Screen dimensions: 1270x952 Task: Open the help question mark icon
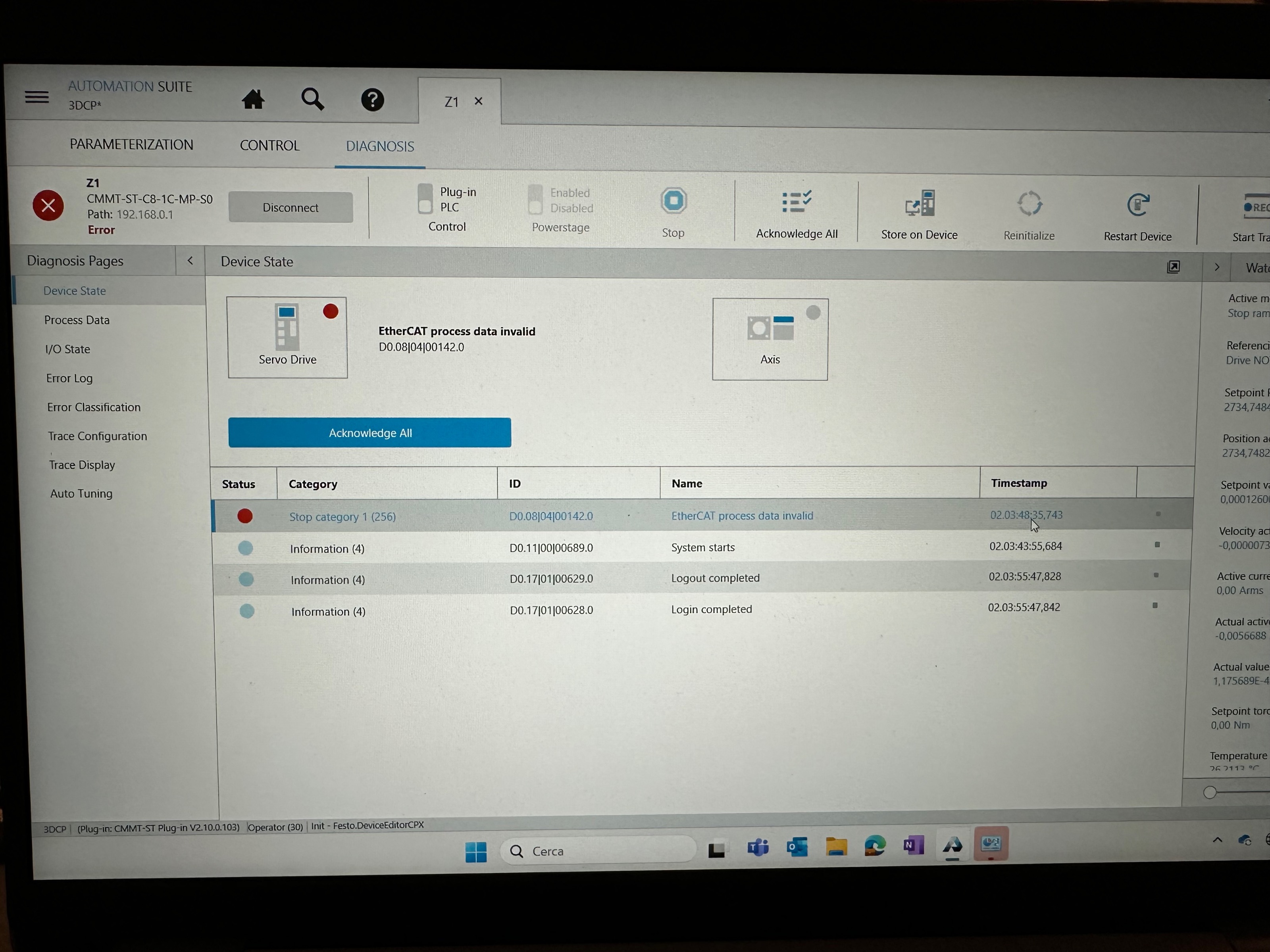pos(372,100)
